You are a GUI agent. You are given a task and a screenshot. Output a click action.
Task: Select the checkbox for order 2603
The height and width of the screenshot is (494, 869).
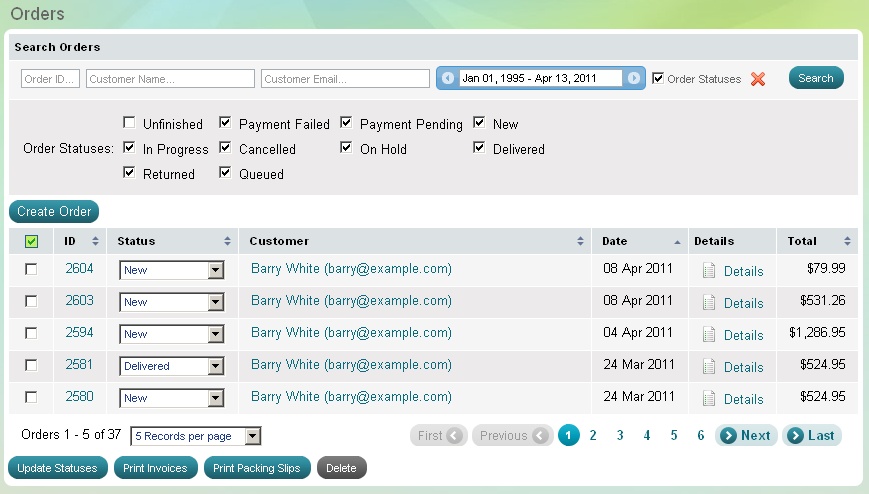(31, 301)
